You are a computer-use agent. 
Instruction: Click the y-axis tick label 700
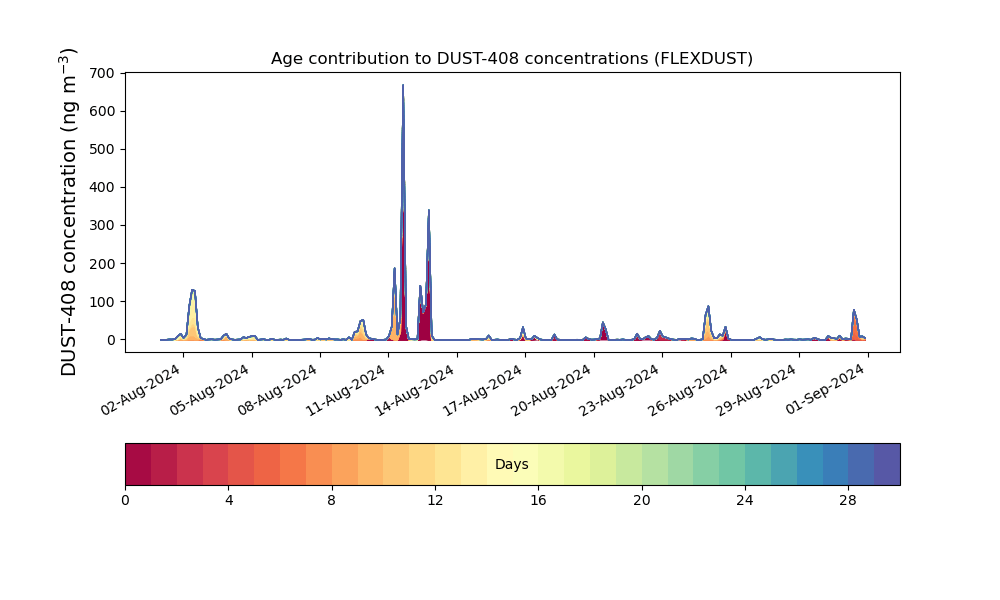103,73
